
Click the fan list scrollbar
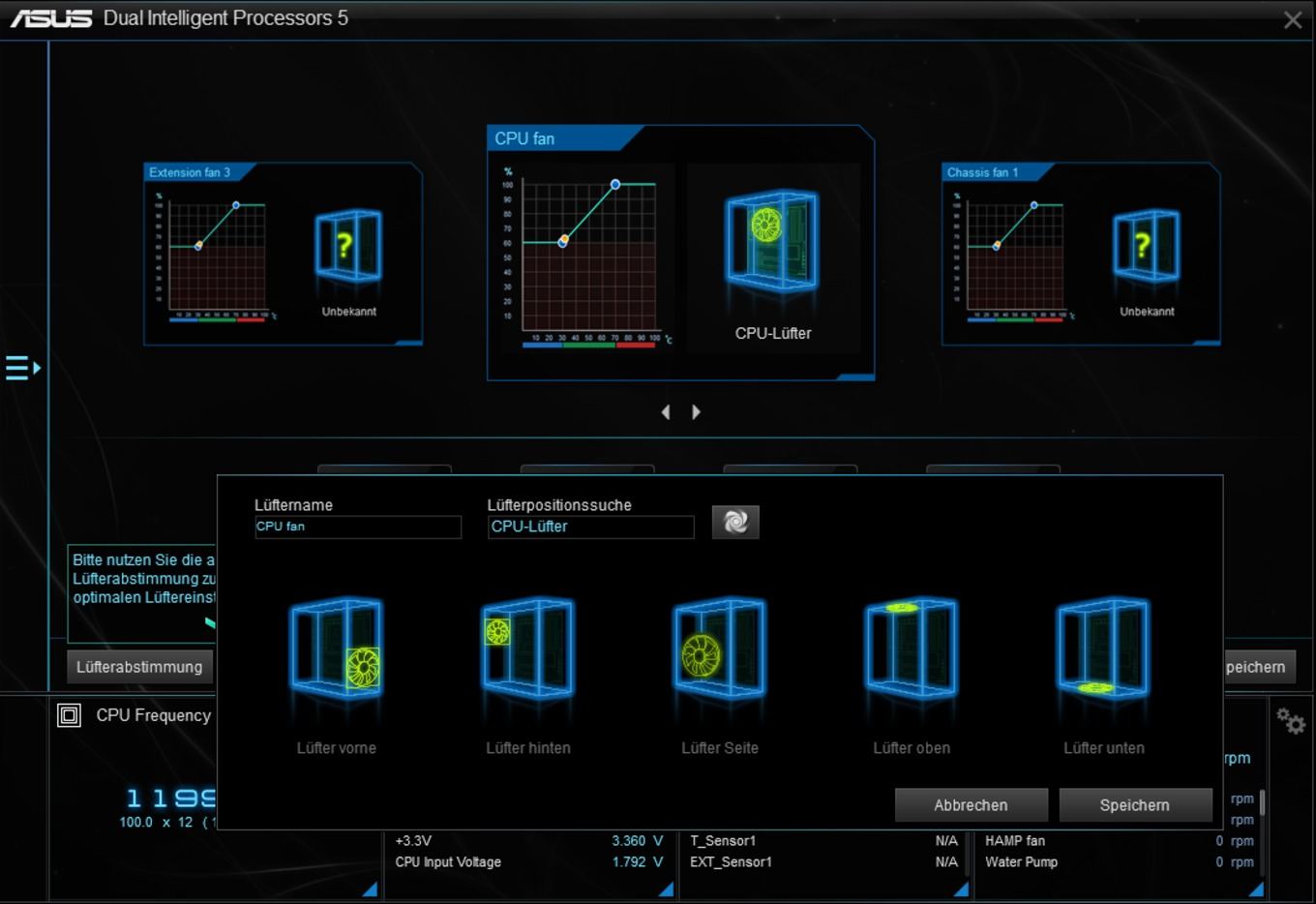pyautogui.click(x=1262, y=803)
